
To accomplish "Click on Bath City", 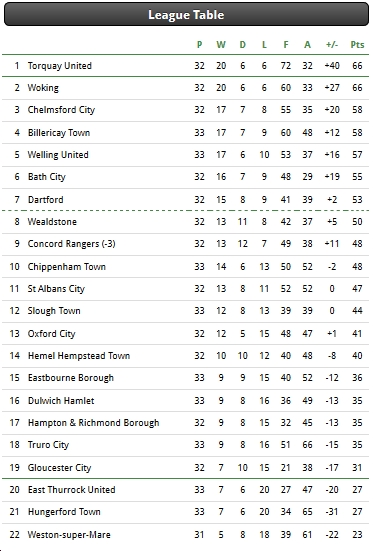I will pos(47,176).
